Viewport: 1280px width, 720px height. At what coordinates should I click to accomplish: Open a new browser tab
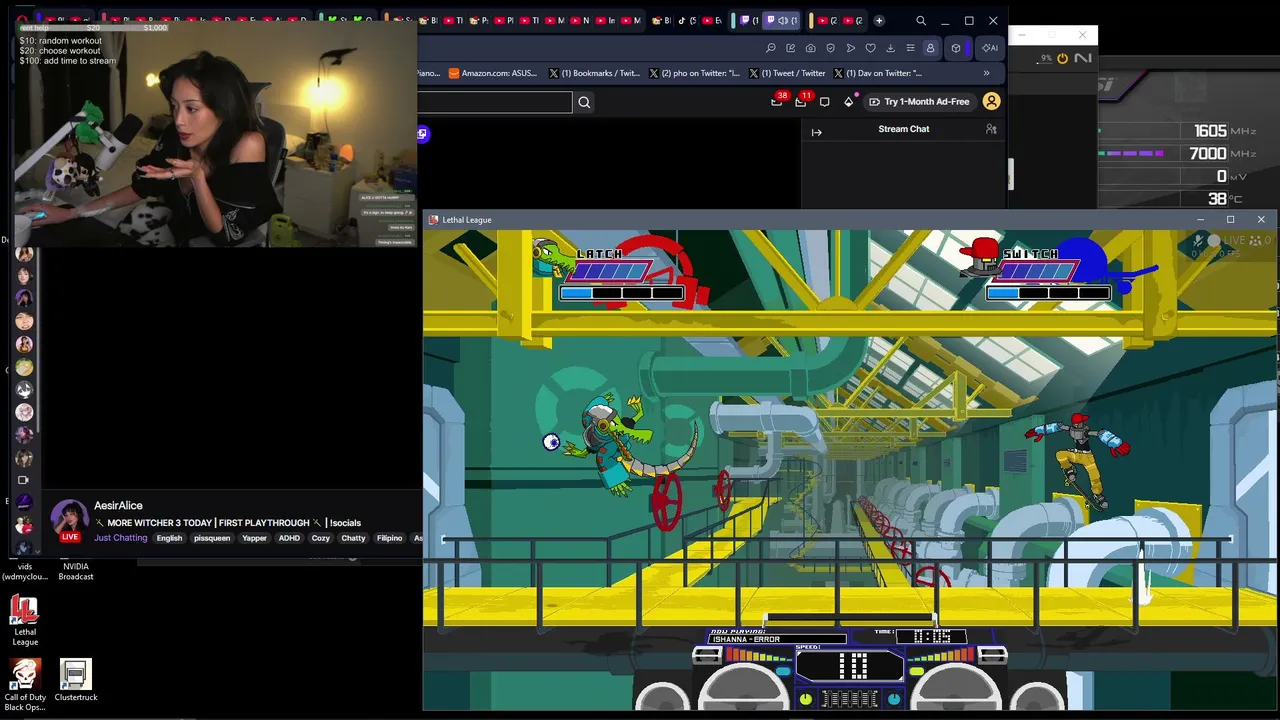pyautogui.click(x=879, y=20)
